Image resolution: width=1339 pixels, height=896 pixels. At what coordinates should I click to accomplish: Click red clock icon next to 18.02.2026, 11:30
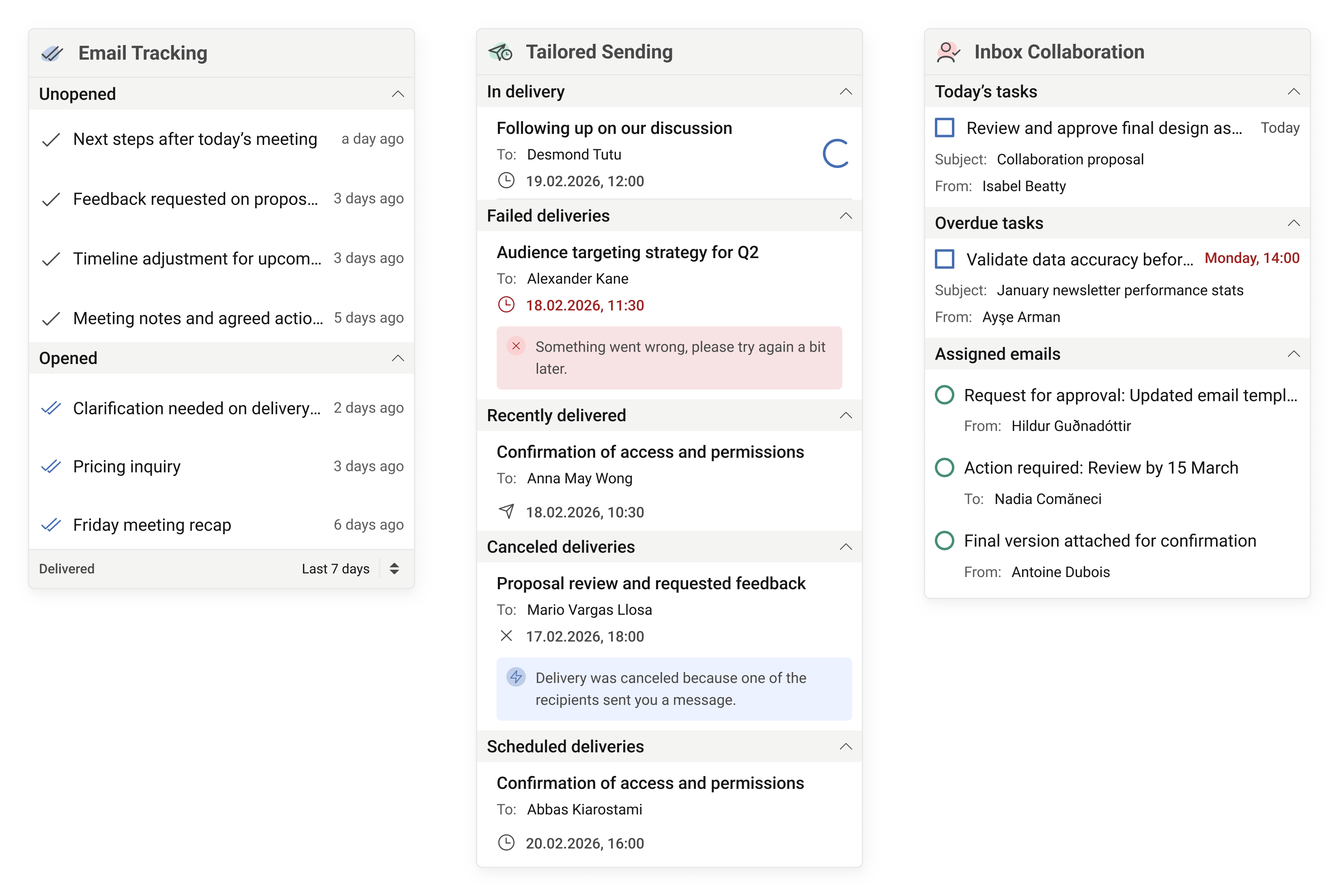[x=506, y=305]
